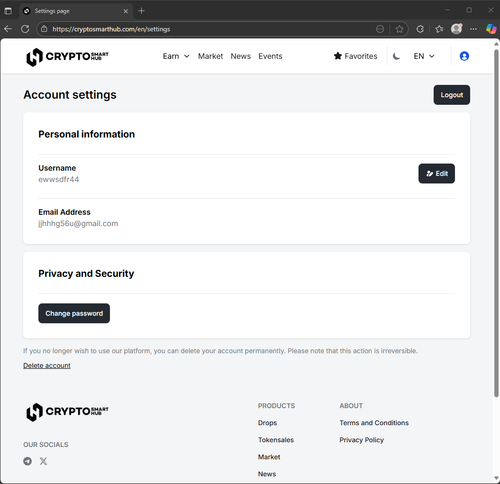
Task: Open the Telegram social icon in footer
Action: click(28, 461)
